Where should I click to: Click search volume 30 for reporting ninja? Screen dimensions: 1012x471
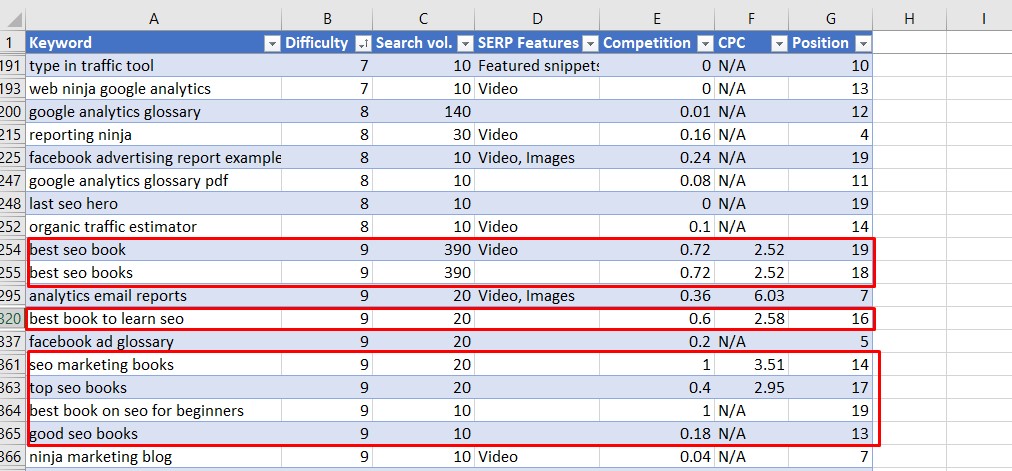(x=423, y=135)
